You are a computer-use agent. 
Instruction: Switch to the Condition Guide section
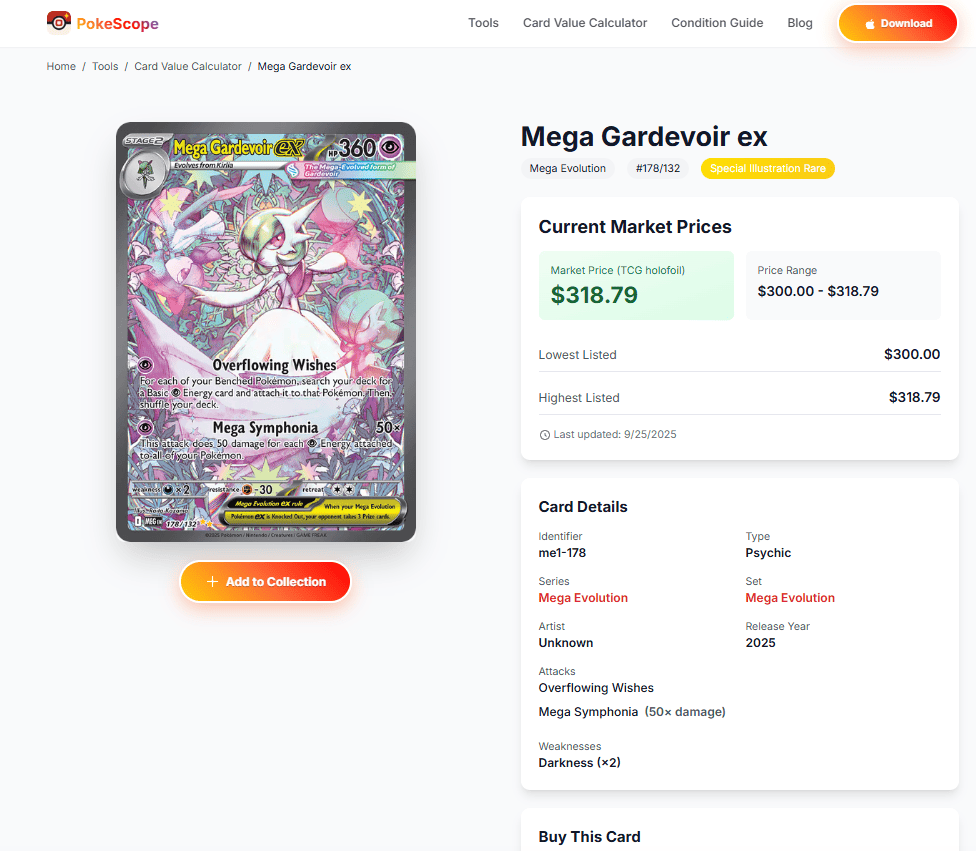(x=717, y=22)
